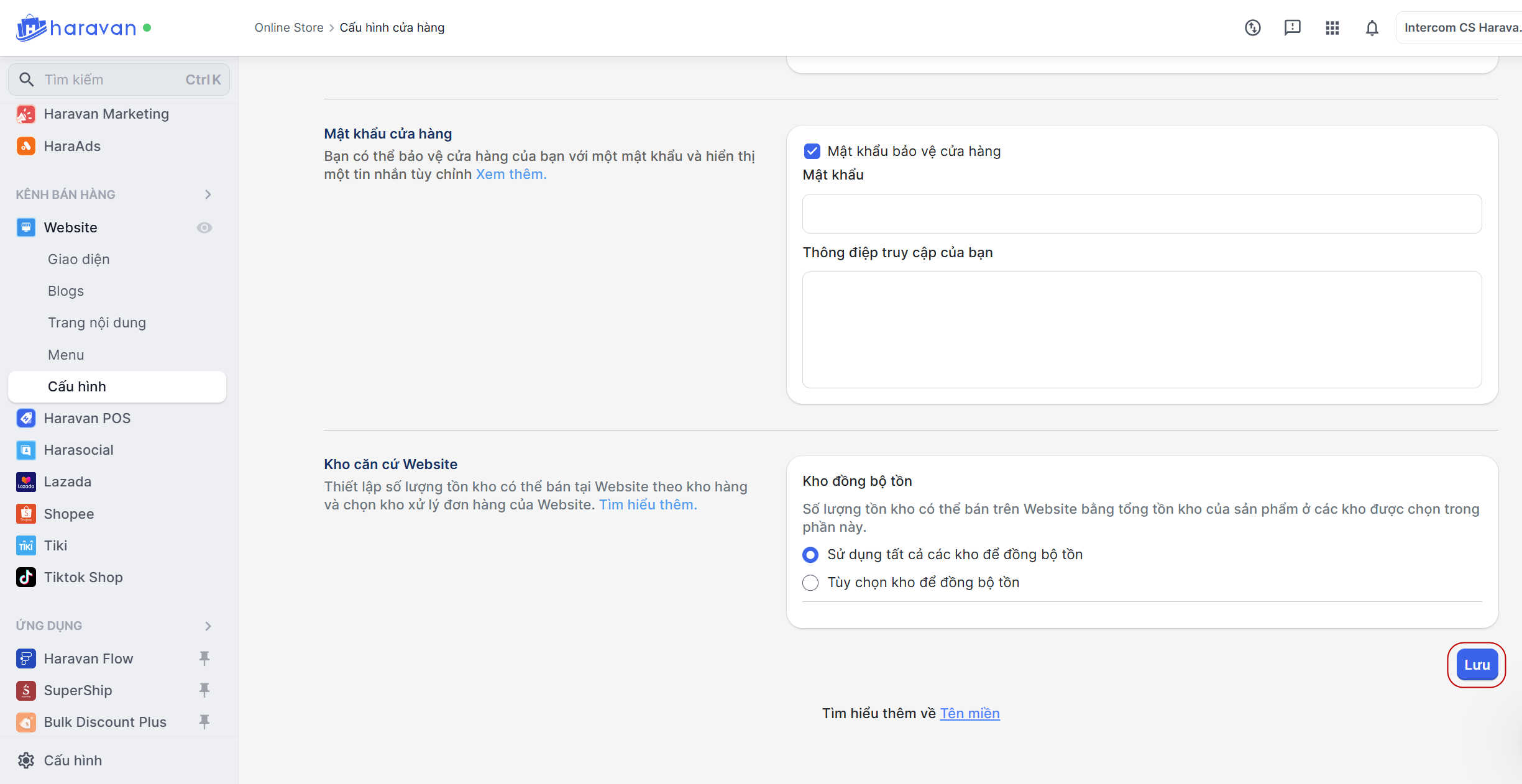
Task: Open the Intercom CS Haravan account menu
Action: (1460, 28)
